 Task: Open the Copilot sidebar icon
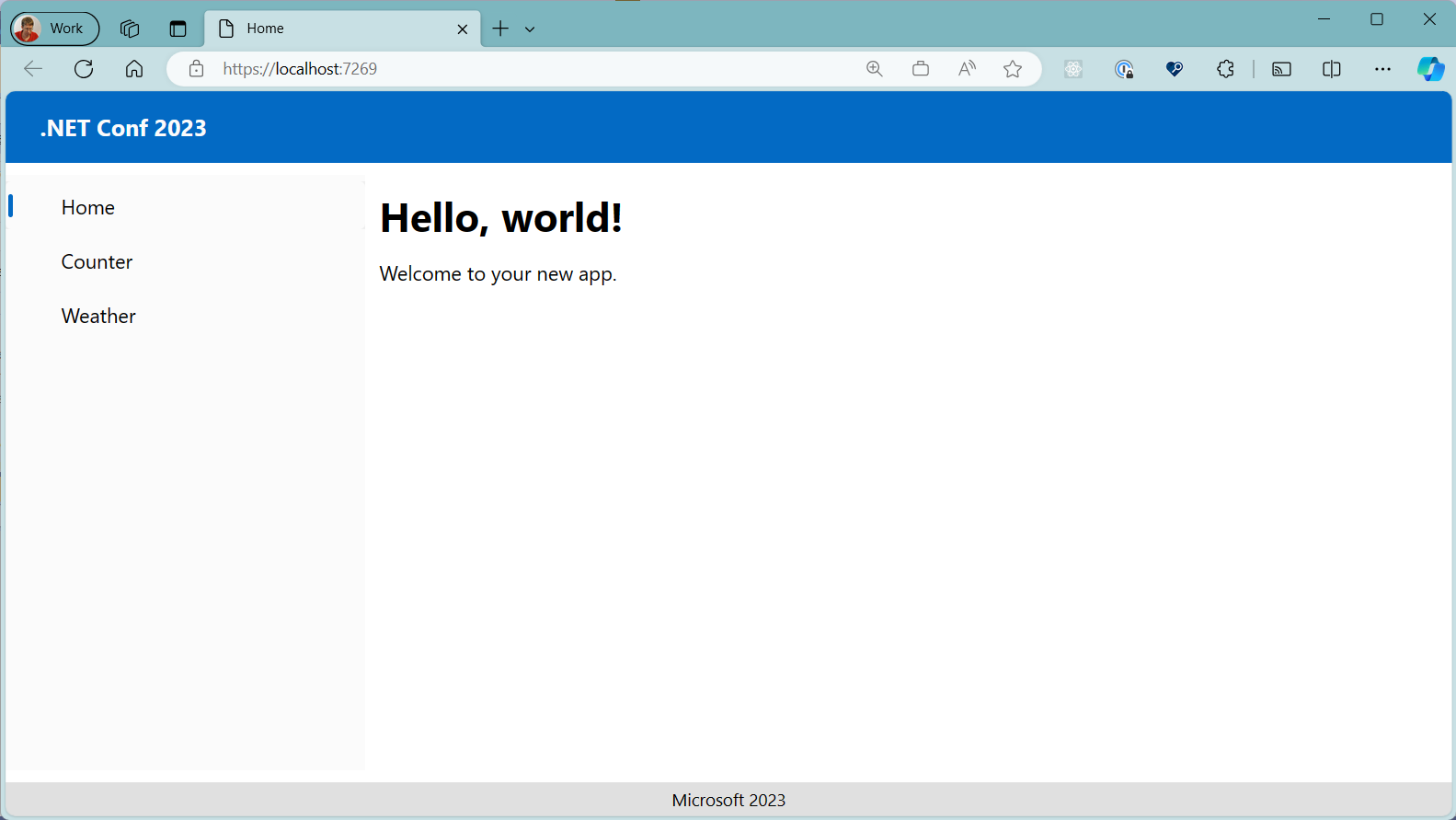[1431, 69]
